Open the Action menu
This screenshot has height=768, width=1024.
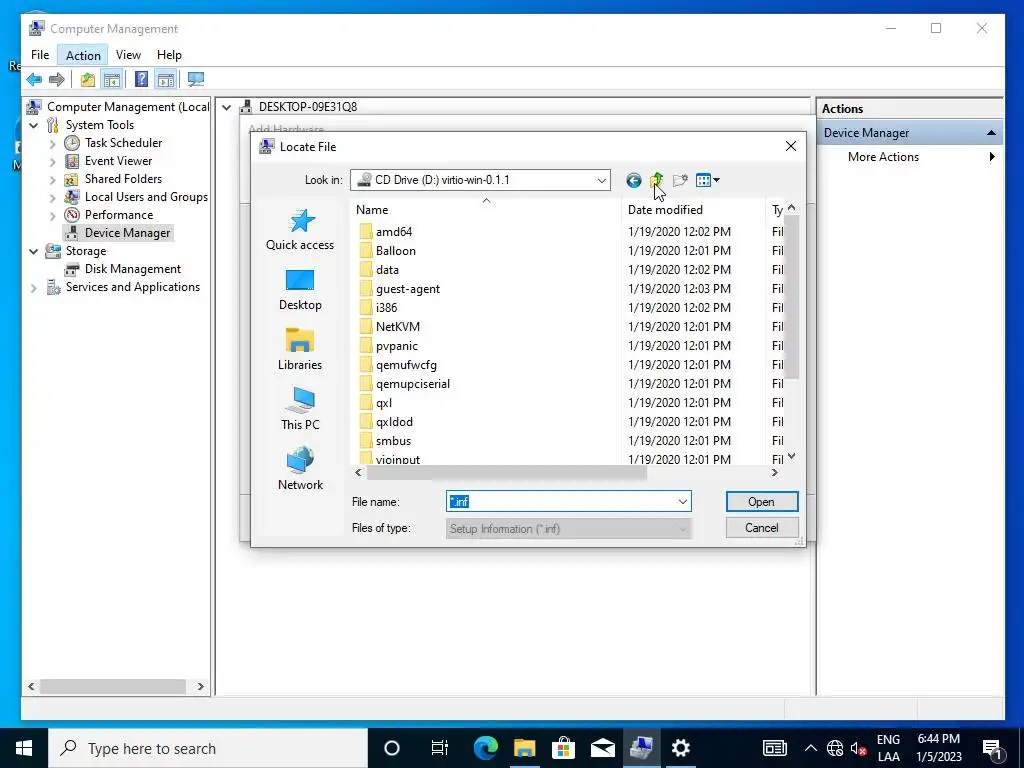83,55
